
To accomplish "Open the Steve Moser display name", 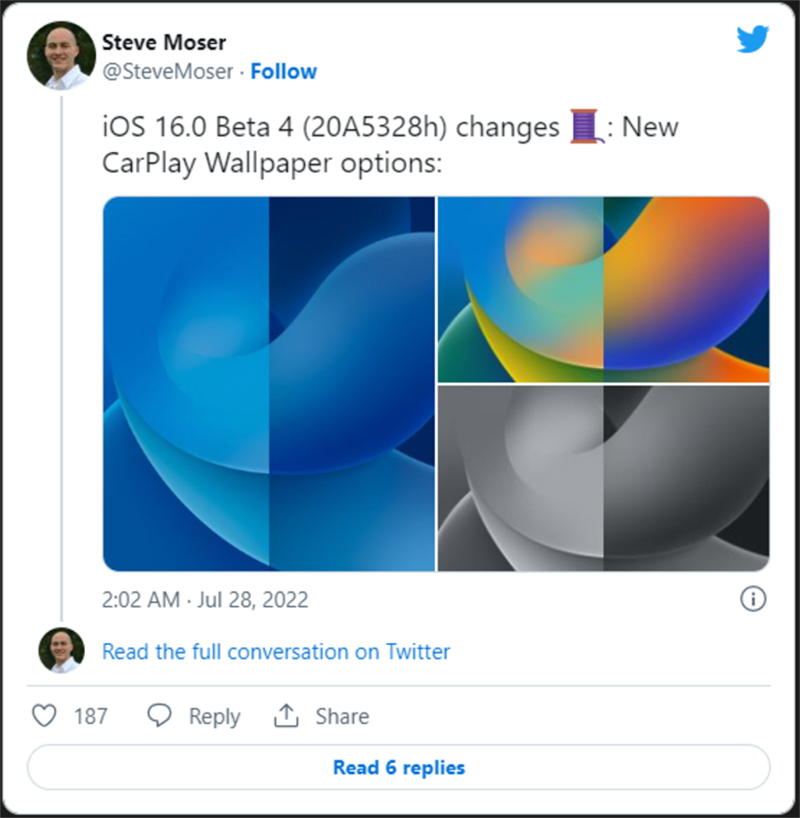I will click(164, 43).
